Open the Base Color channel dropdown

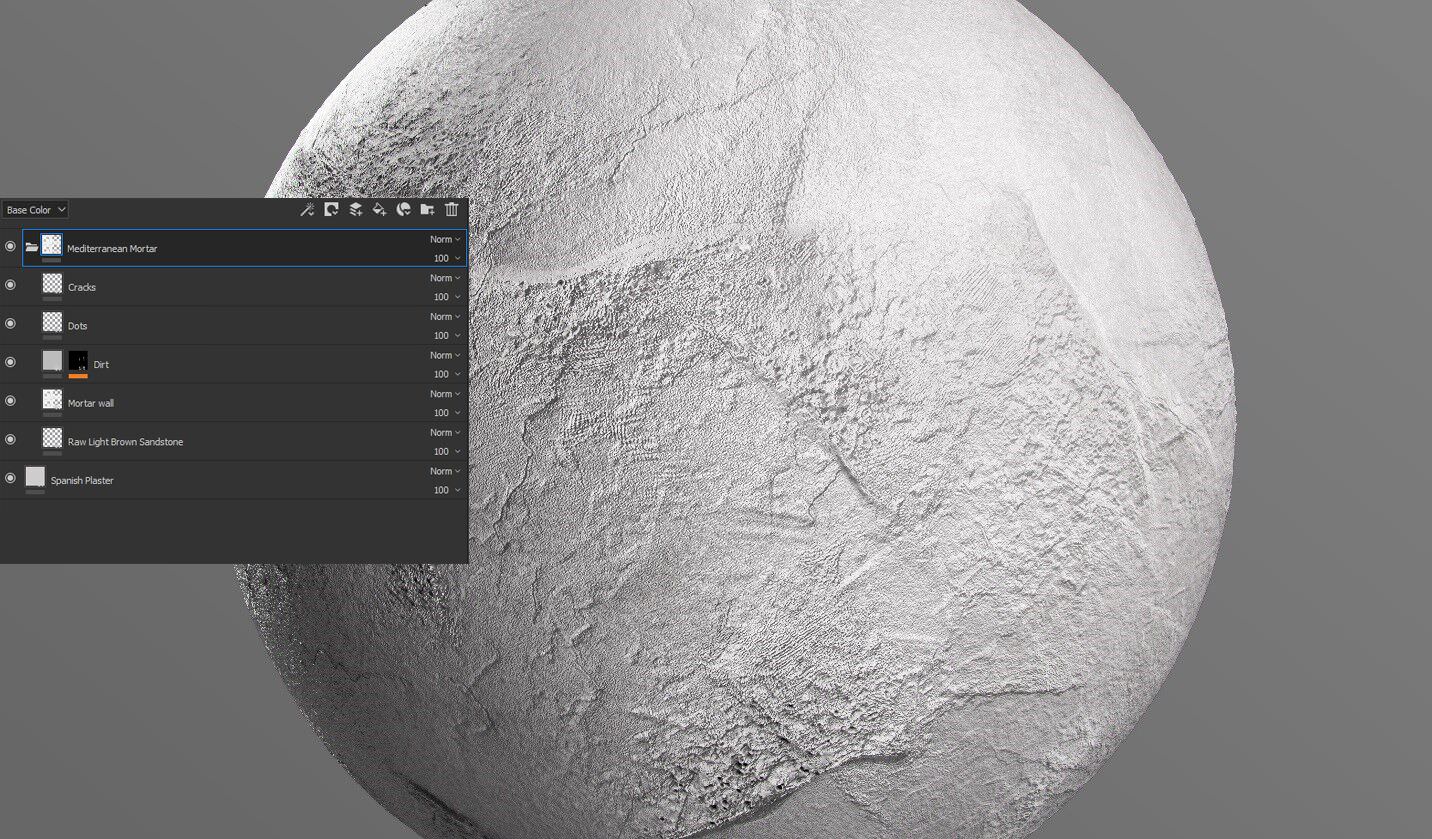[x=35, y=210]
